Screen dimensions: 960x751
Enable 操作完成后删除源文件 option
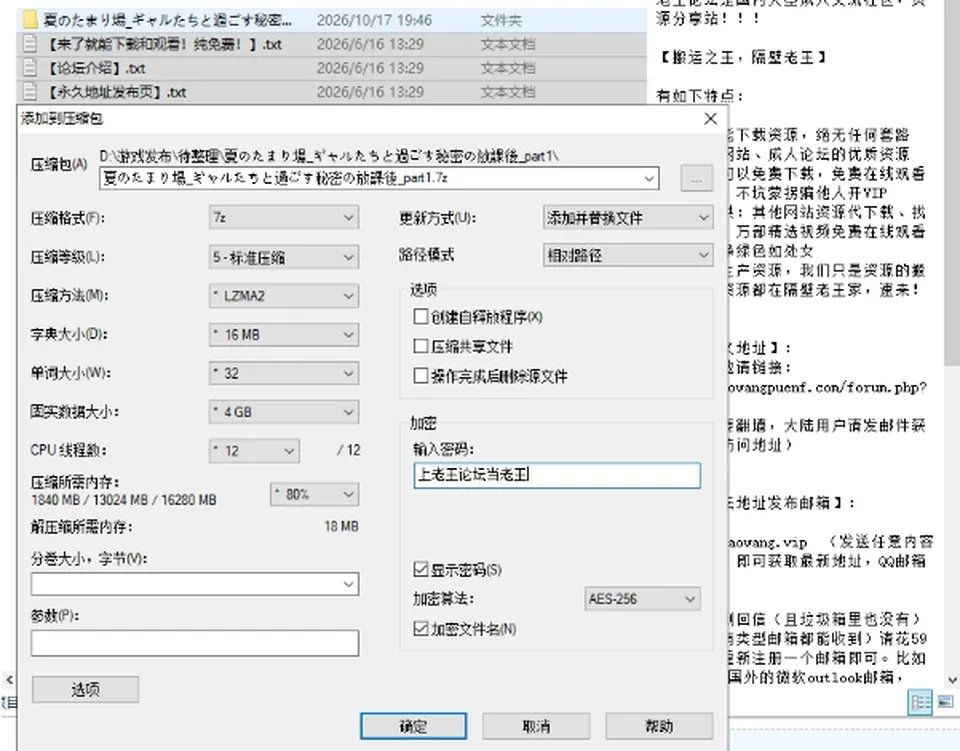click(421, 375)
